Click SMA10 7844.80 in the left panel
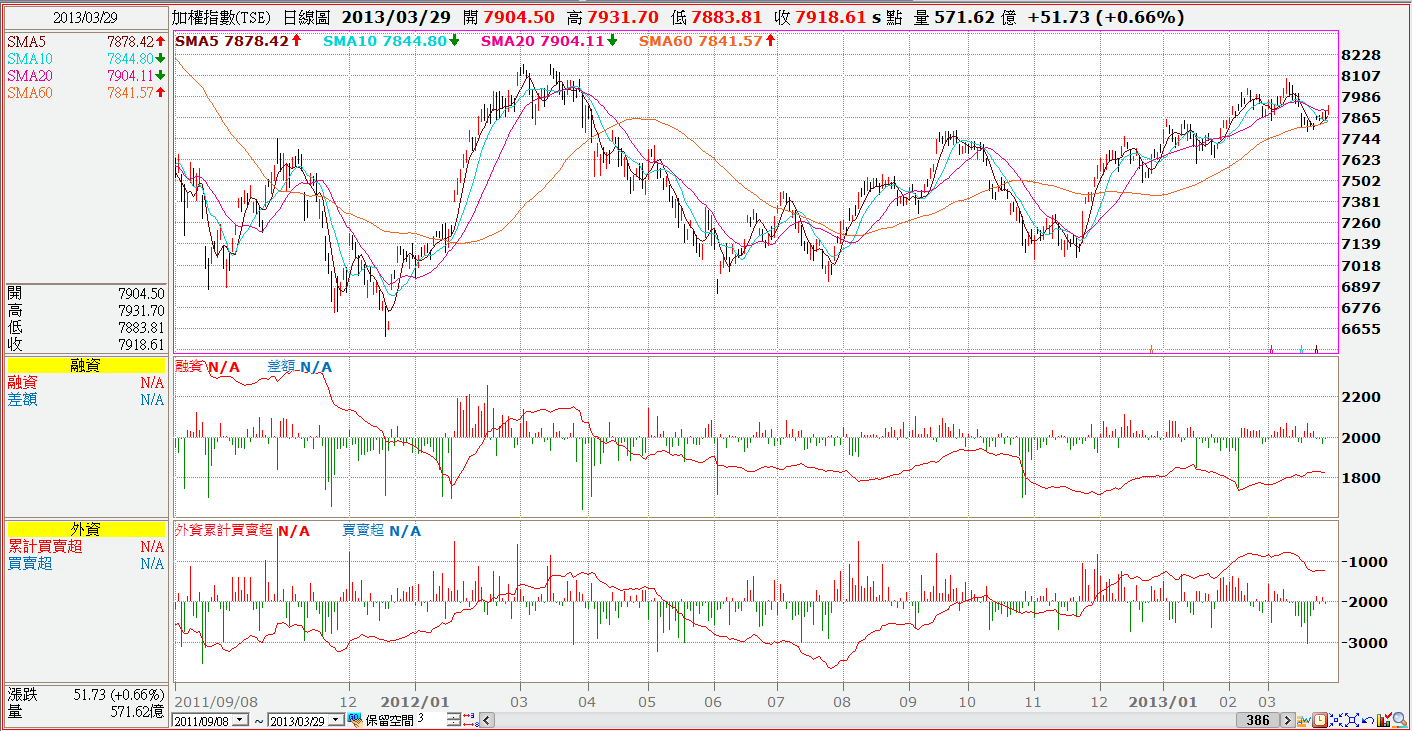 pos(85,59)
